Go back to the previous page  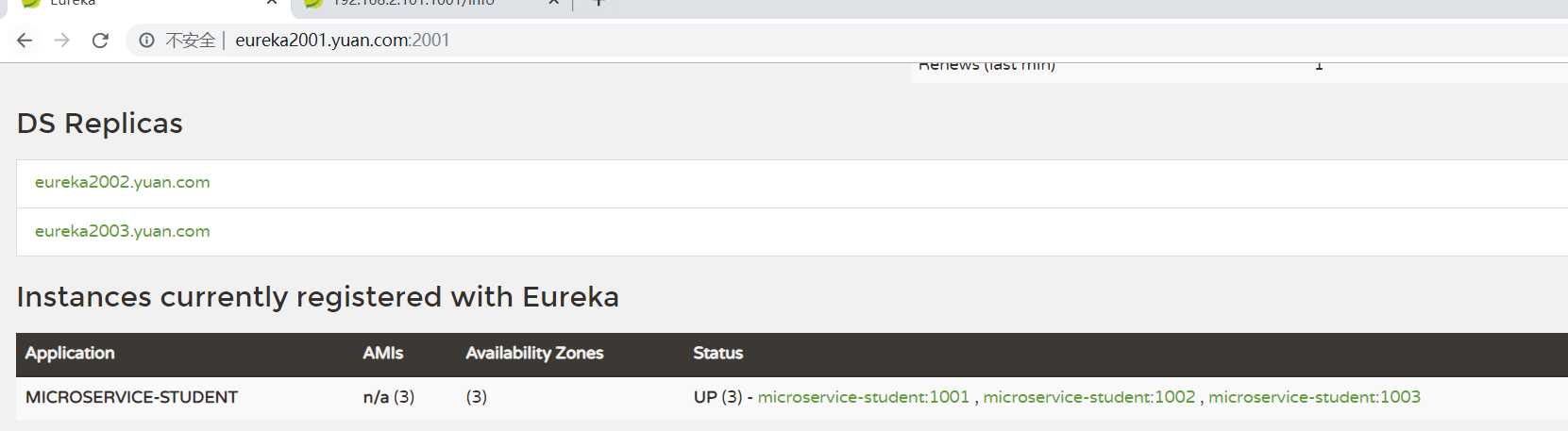[25, 41]
